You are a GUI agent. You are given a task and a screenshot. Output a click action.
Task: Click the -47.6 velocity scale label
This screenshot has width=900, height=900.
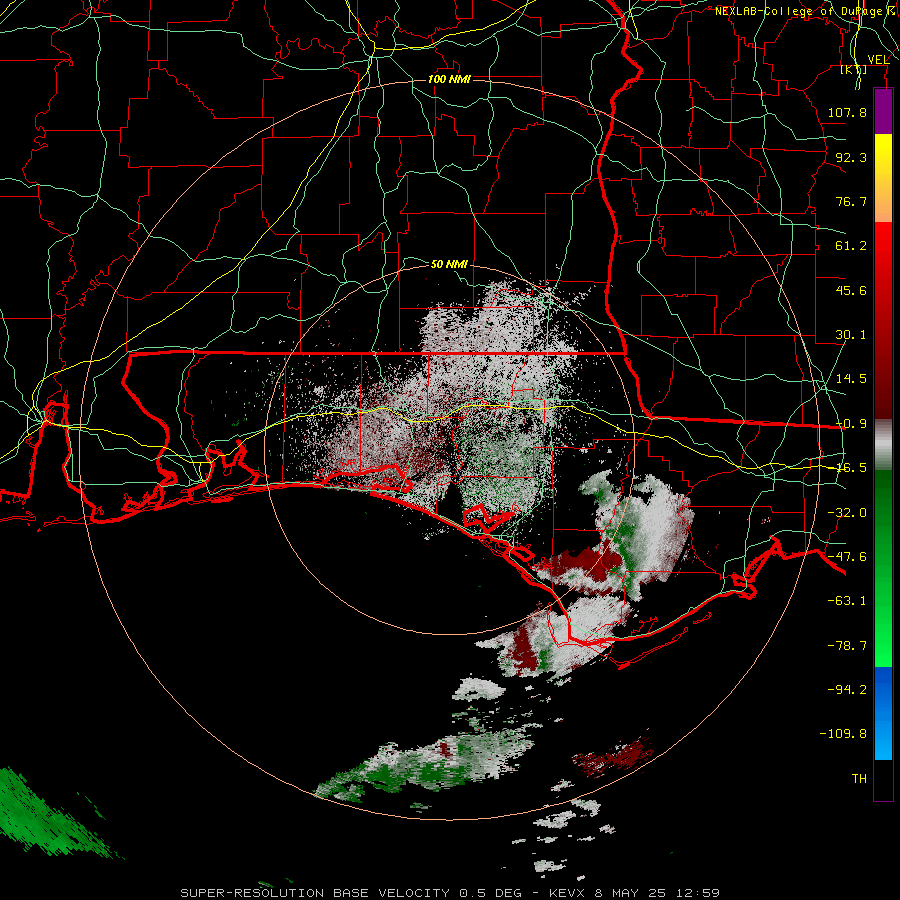(847, 557)
